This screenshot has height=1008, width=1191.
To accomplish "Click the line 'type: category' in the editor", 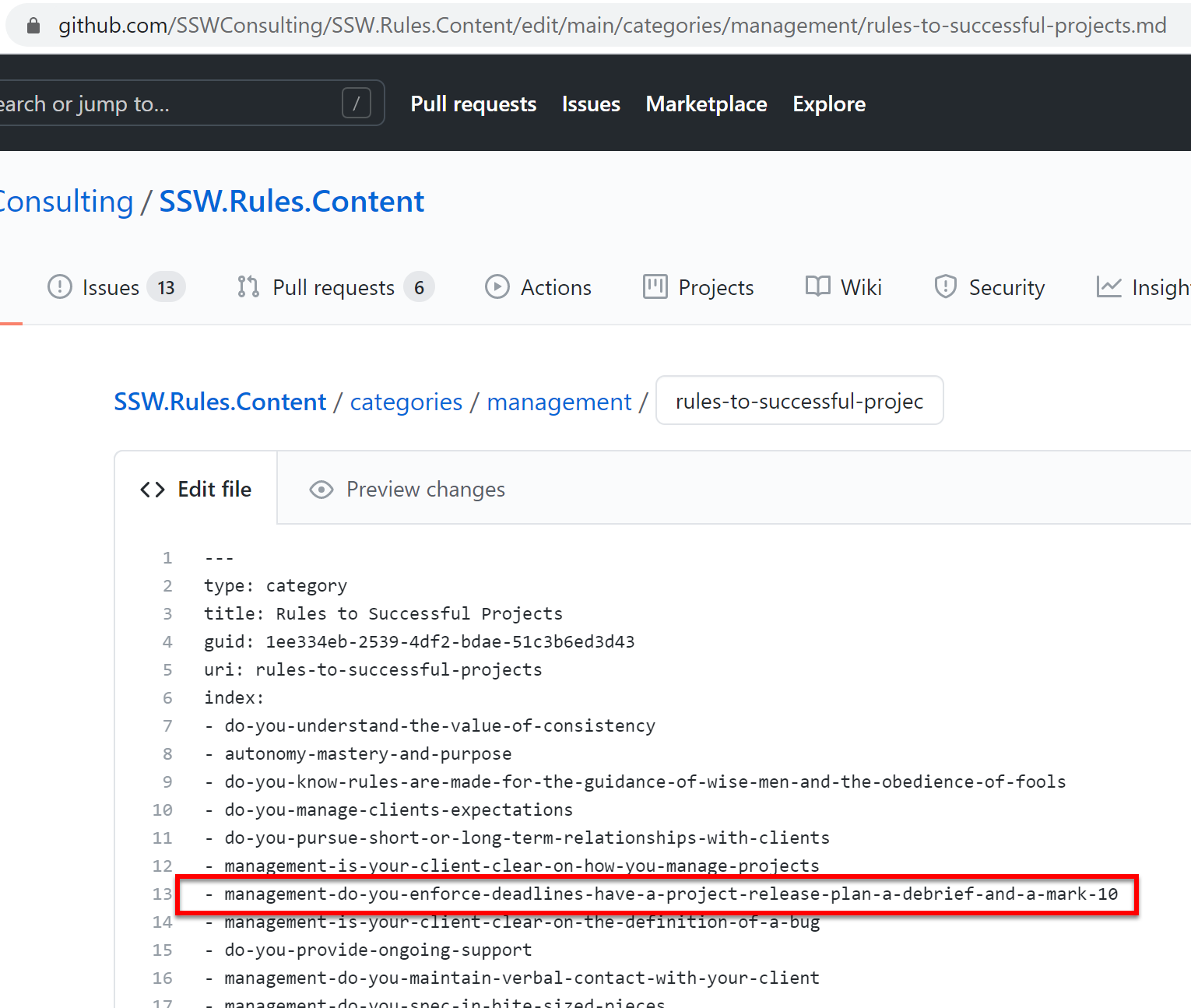I will click(x=276, y=585).
